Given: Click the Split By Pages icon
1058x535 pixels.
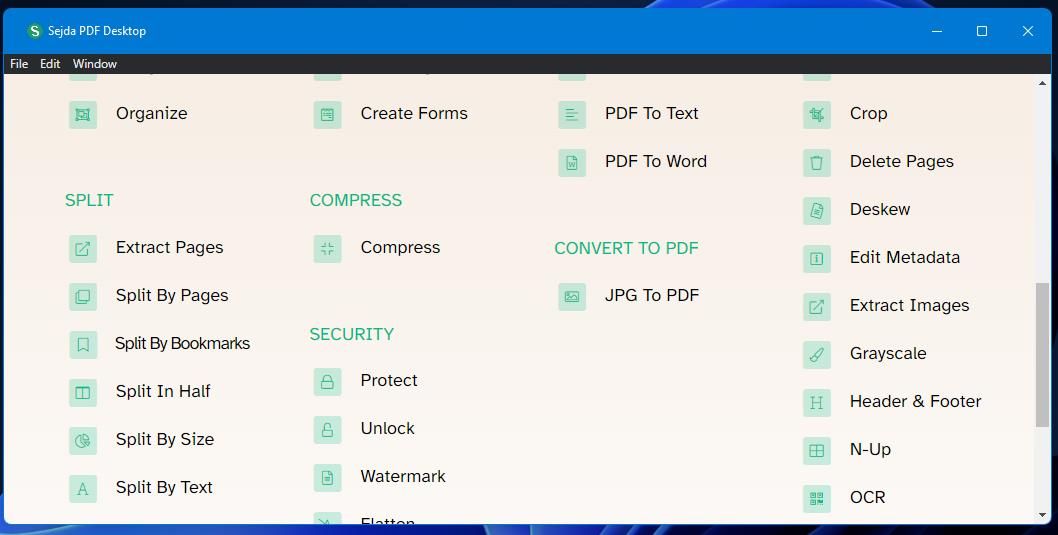Looking at the screenshot, I should pos(83,297).
